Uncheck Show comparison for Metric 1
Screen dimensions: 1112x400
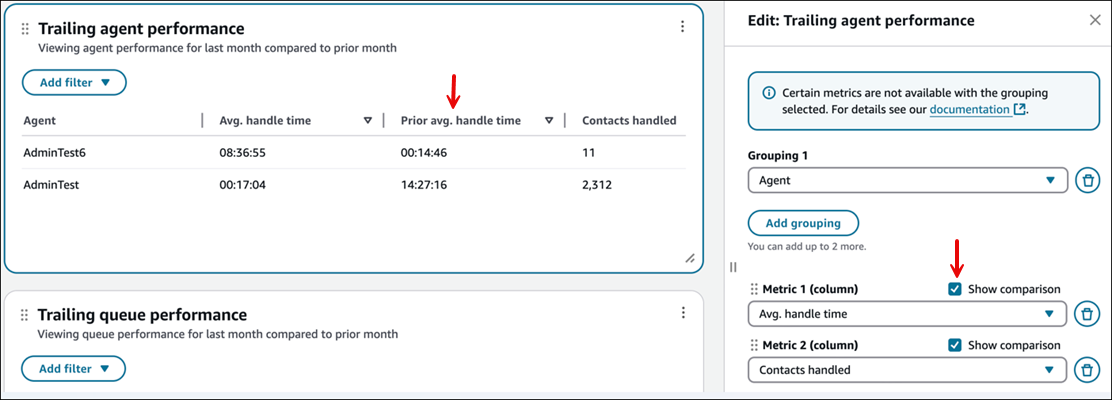955,289
